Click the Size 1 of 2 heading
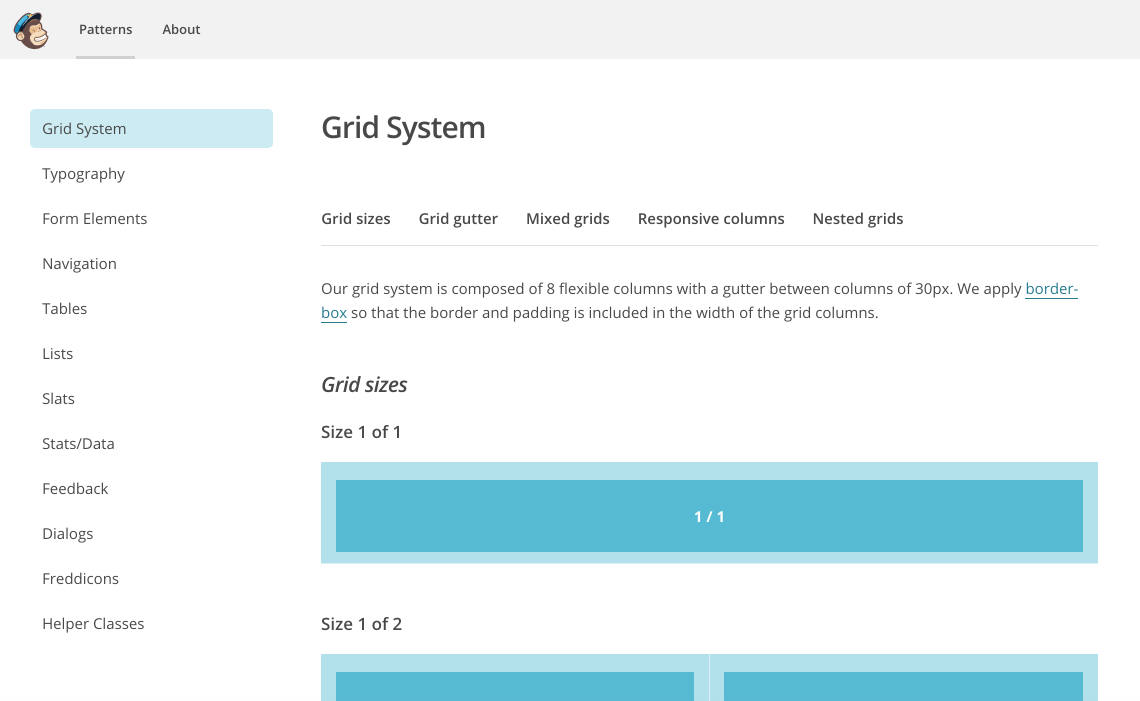This screenshot has width=1140, height=701. (x=361, y=624)
